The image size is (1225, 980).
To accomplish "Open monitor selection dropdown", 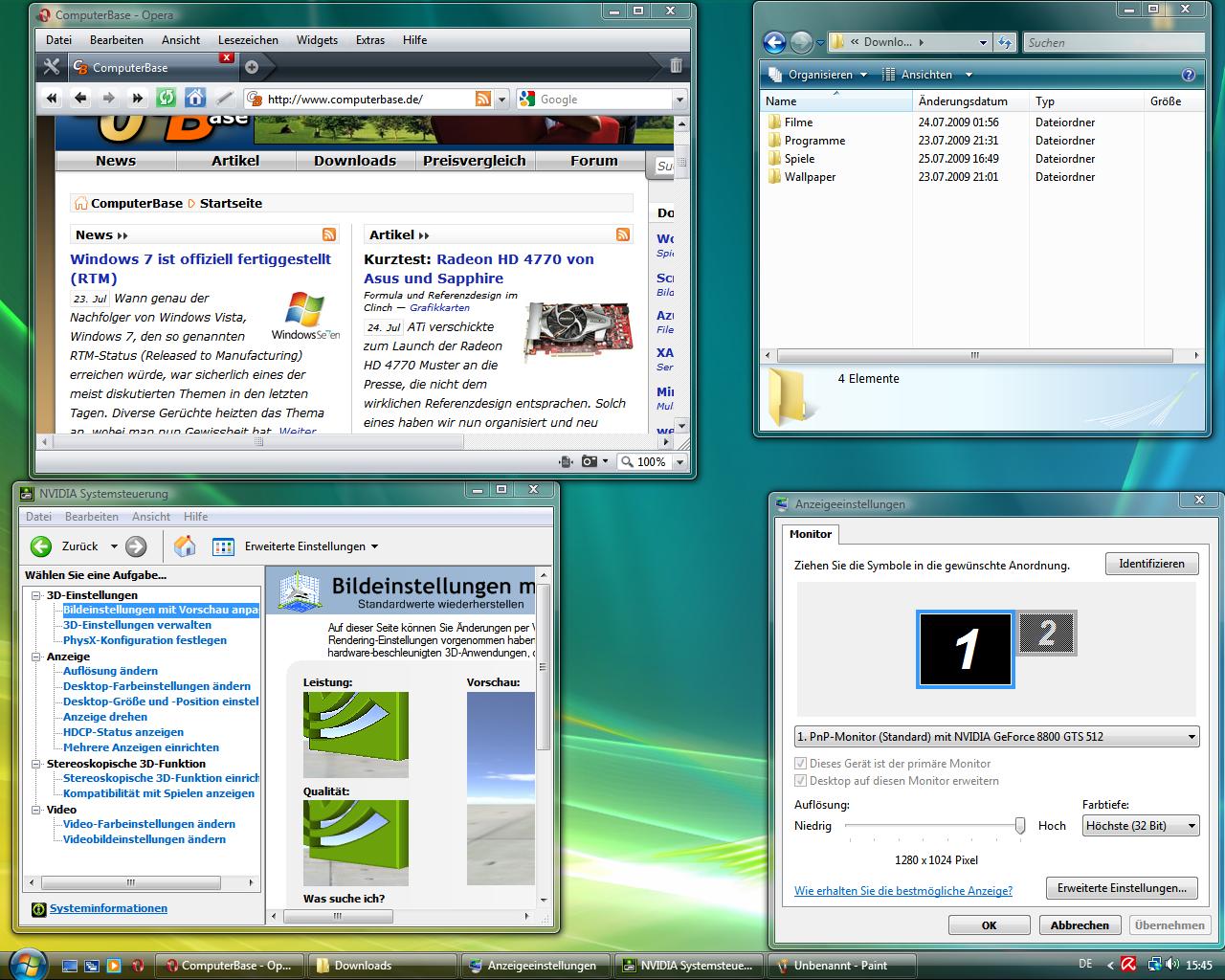I will [1192, 737].
